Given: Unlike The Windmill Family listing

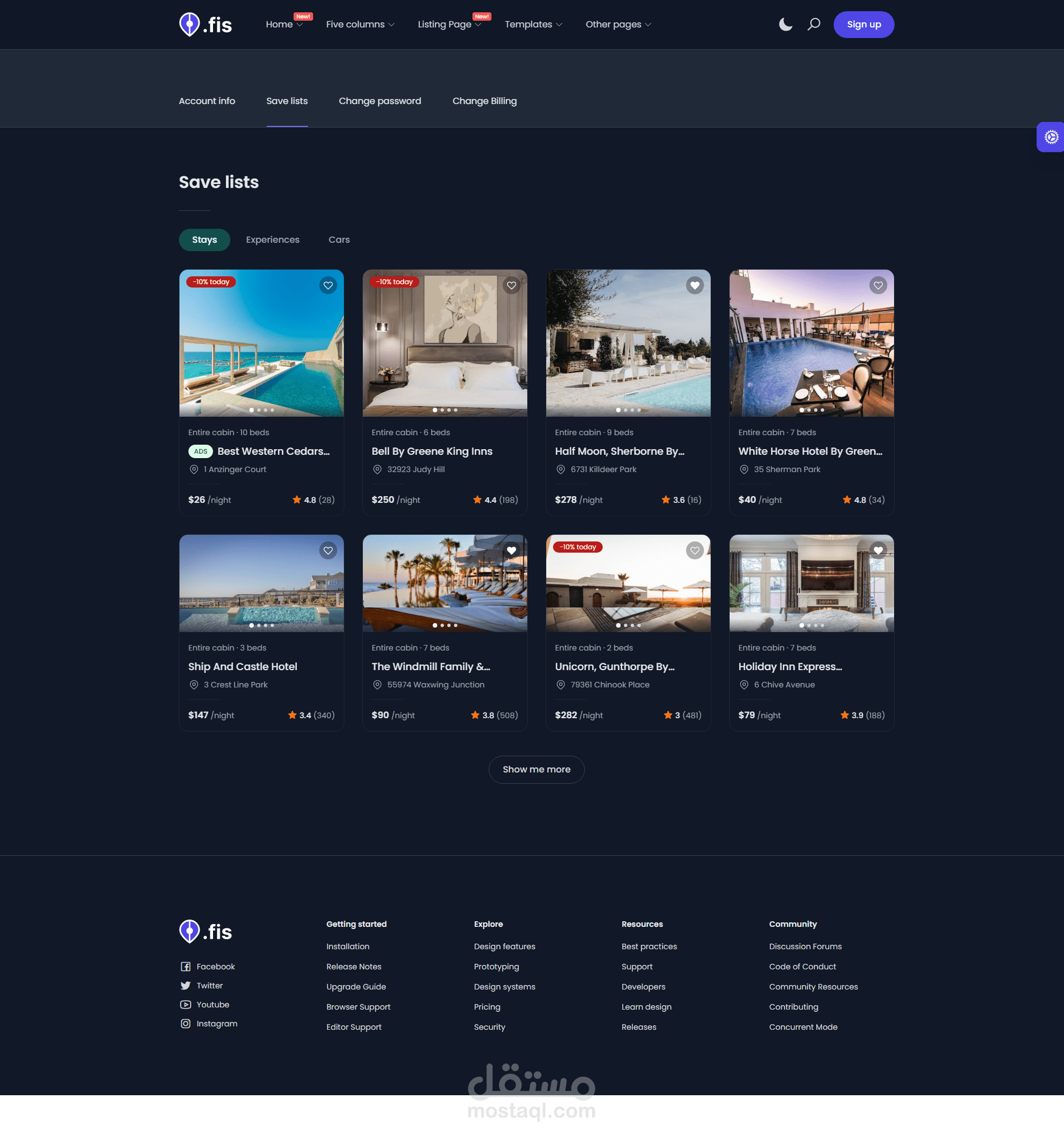Looking at the screenshot, I should point(511,550).
